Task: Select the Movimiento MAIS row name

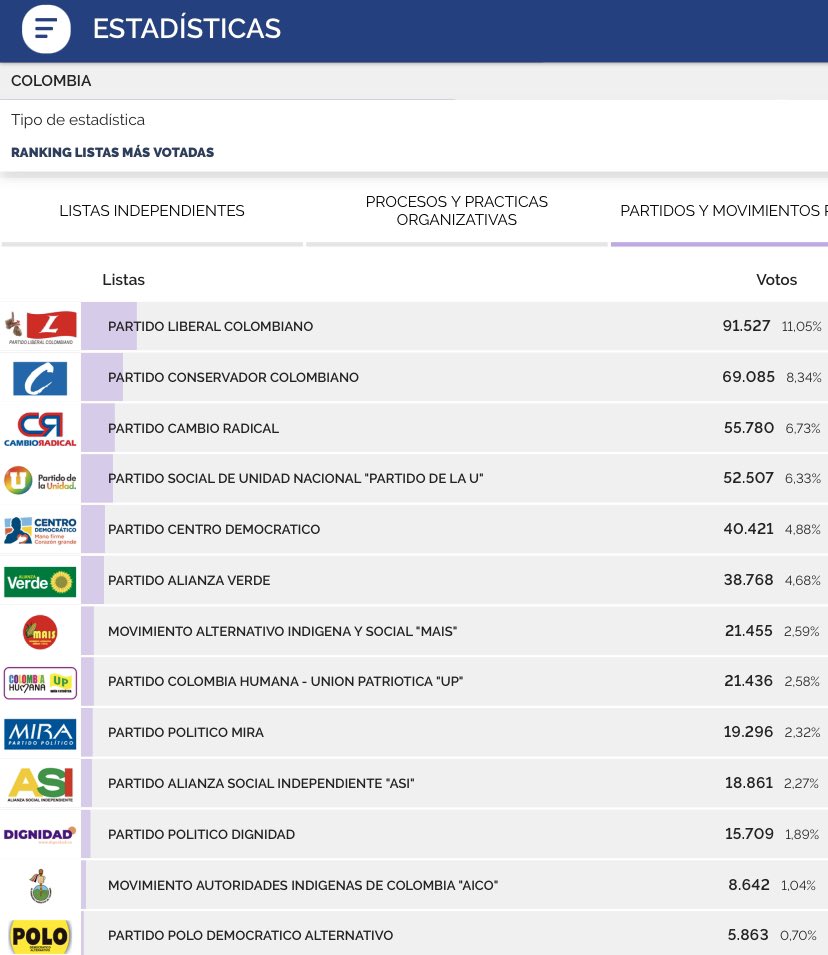Action: (283, 632)
